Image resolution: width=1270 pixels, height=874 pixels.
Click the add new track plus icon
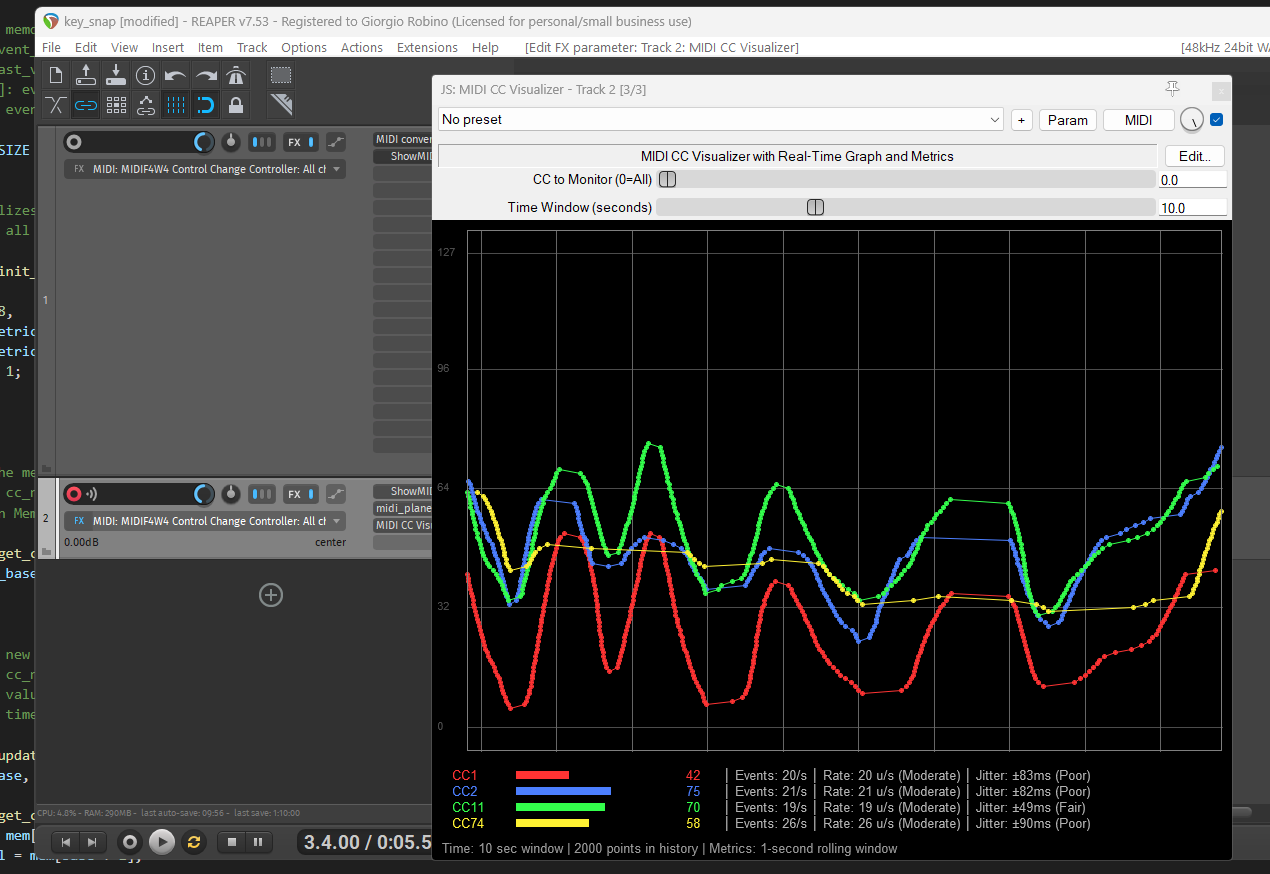click(x=271, y=595)
